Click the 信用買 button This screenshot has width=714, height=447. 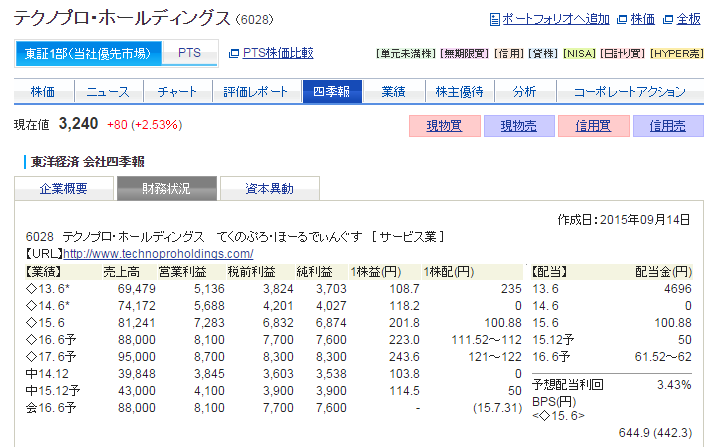593,126
